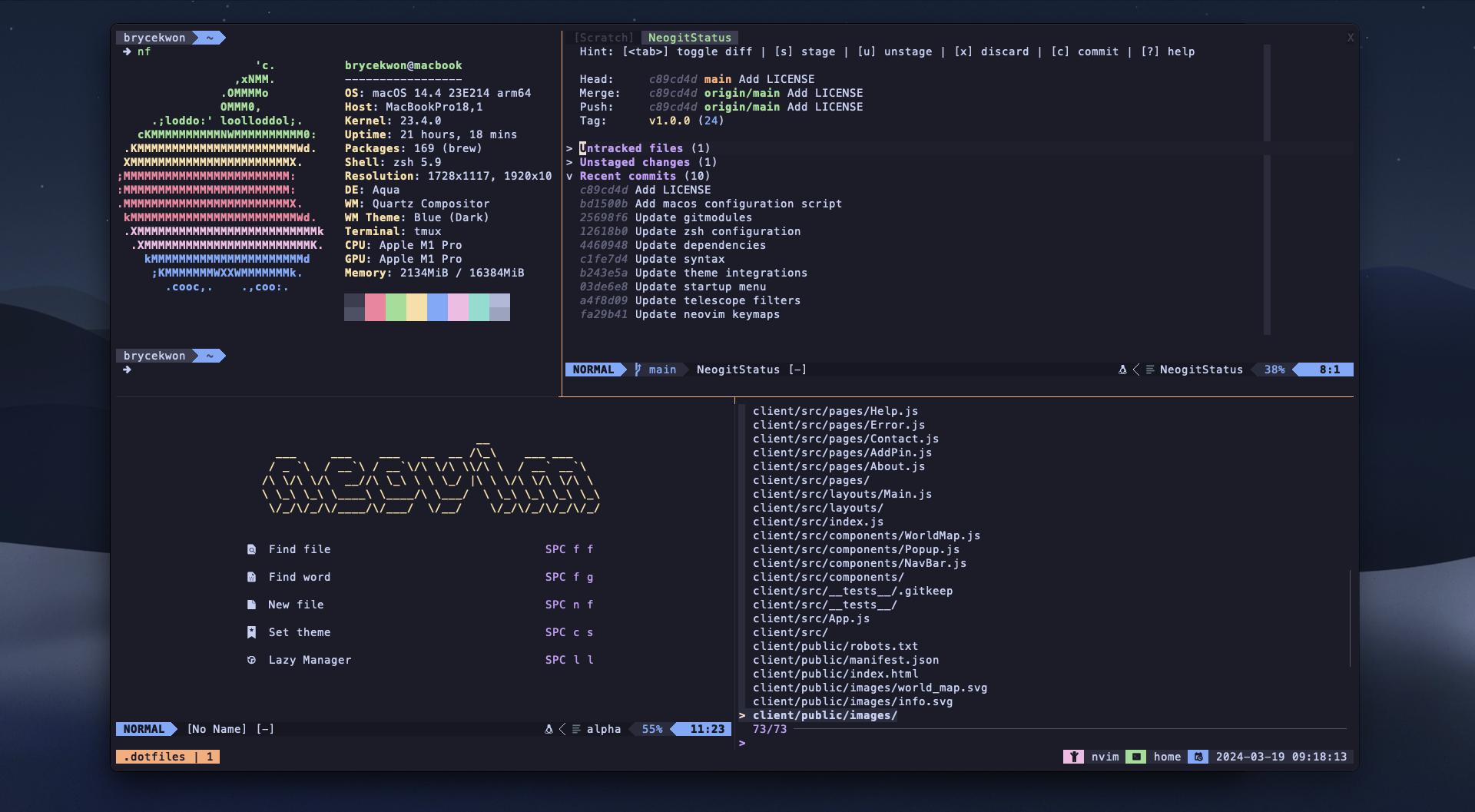
Task: Click the Find word entry
Action: point(300,577)
